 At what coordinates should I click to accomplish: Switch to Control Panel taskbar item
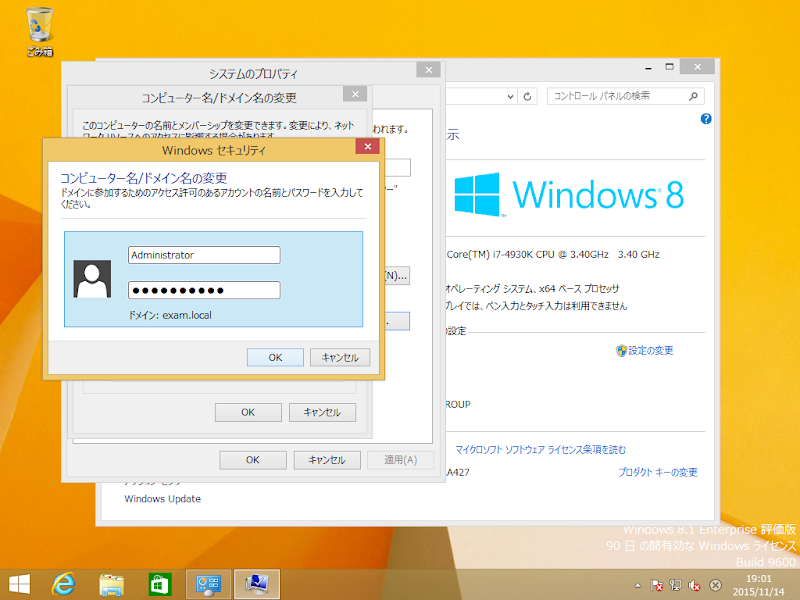[x=208, y=585]
